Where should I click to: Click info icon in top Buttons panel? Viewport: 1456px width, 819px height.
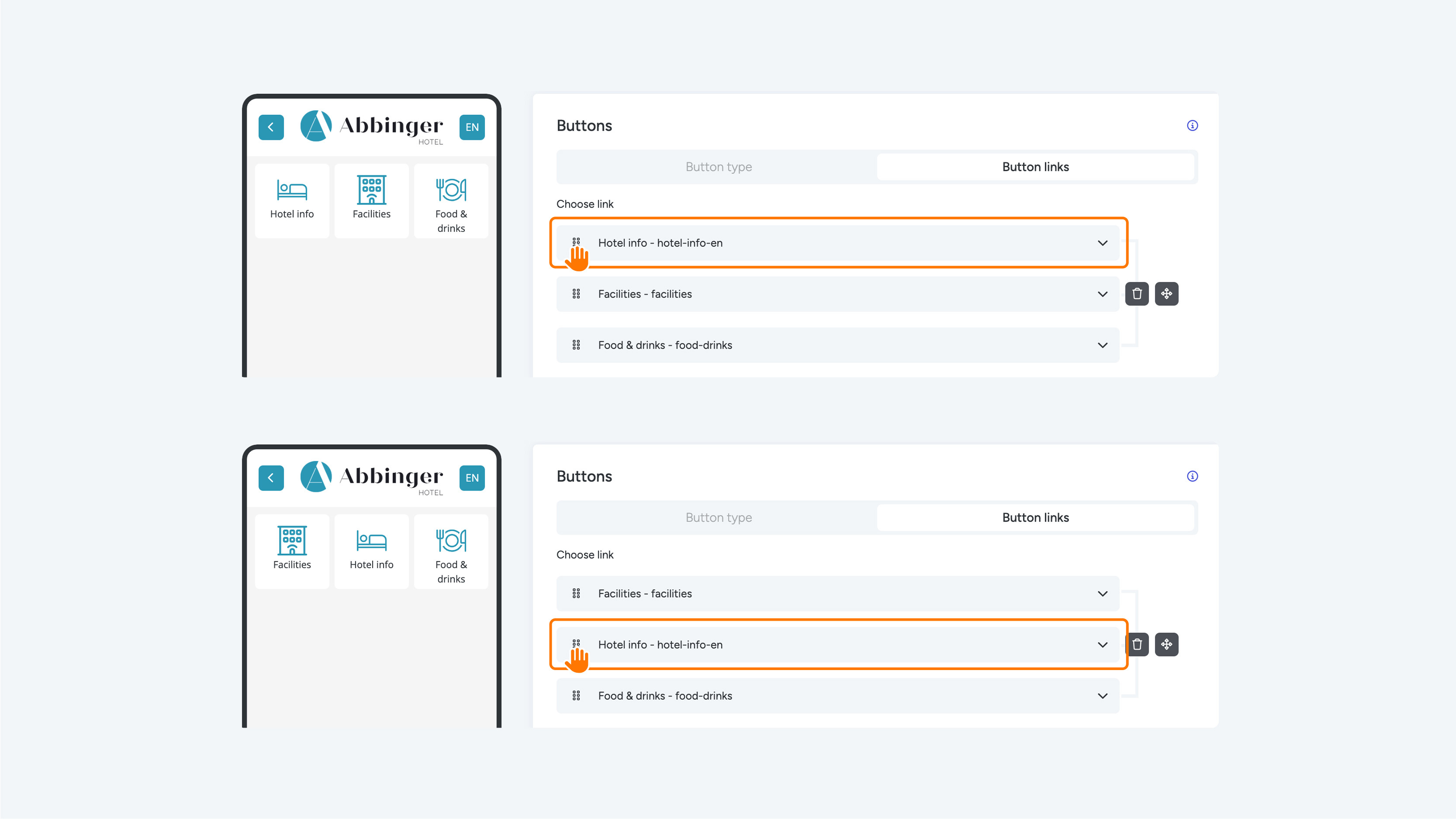click(1192, 125)
